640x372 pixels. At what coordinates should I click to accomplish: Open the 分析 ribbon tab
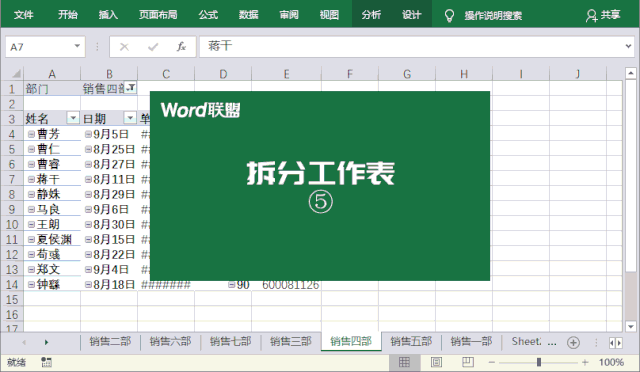tap(371, 15)
